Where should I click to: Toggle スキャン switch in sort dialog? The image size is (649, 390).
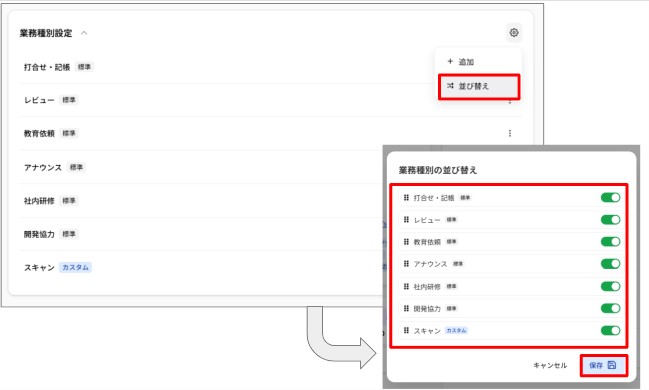pos(610,330)
